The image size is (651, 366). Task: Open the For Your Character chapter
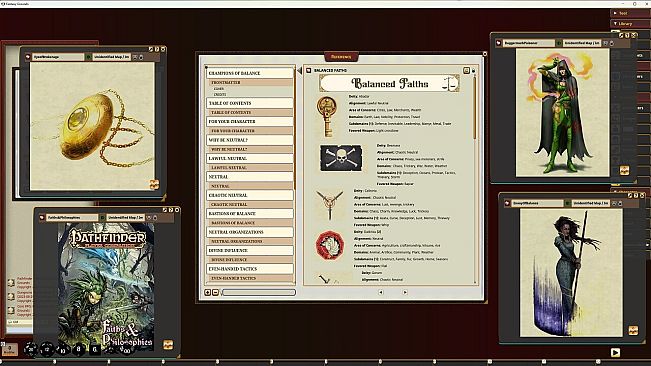[x=250, y=122]
